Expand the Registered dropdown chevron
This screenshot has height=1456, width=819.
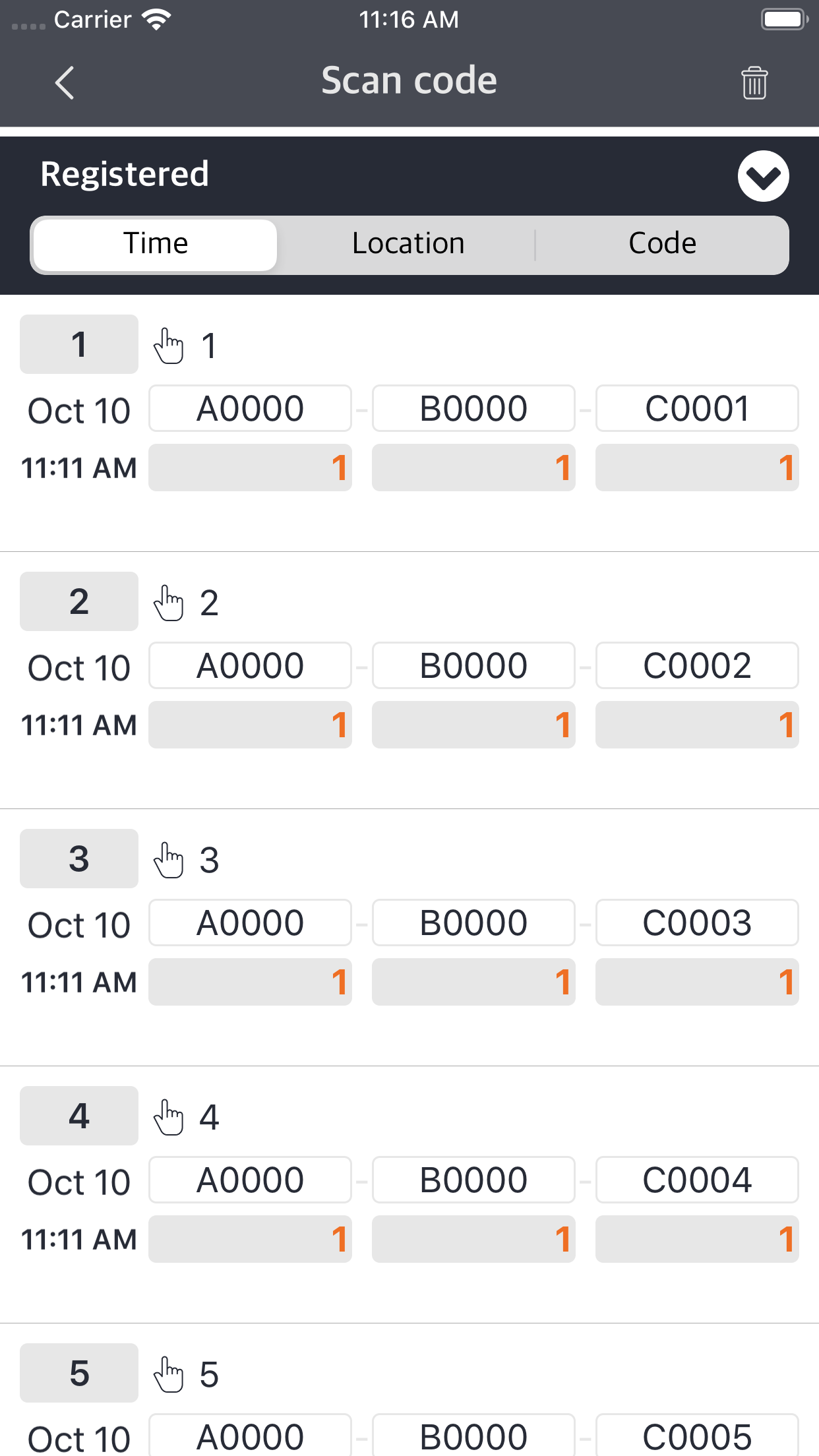point(763,176)
